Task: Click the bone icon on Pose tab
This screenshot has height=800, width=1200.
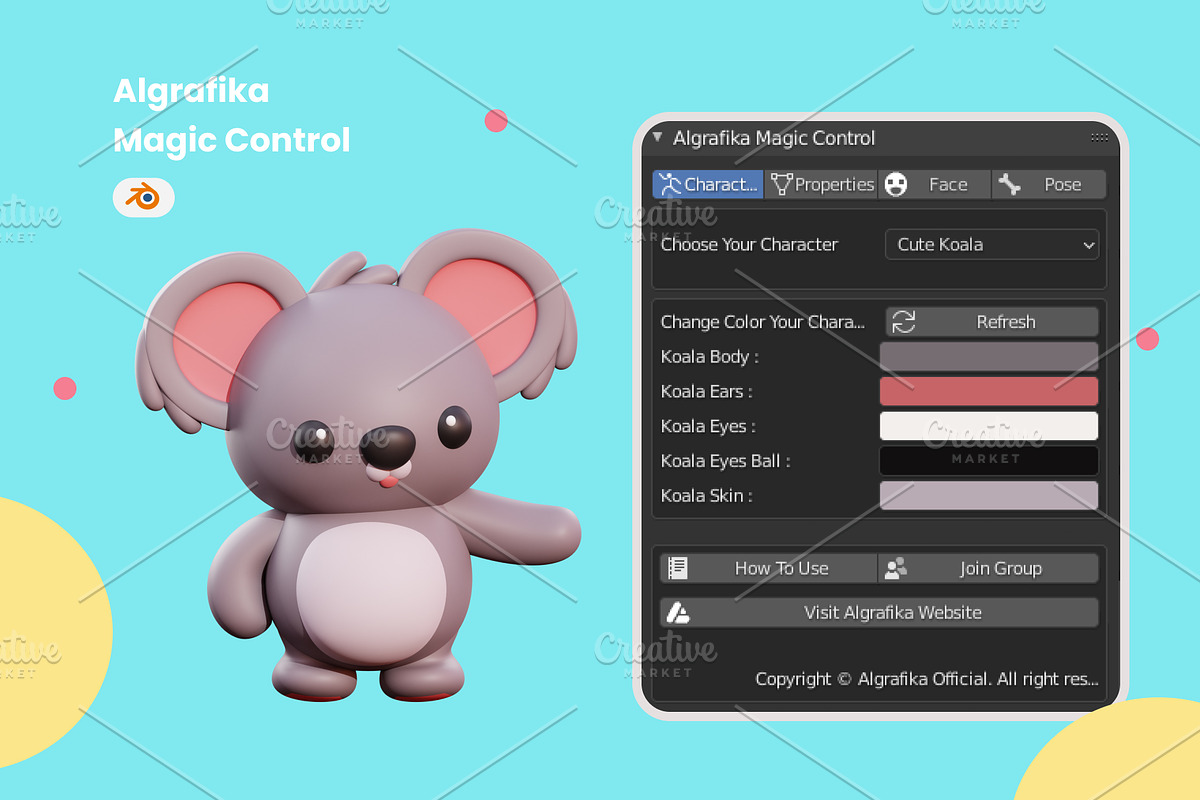Action: click(1009, 184)
